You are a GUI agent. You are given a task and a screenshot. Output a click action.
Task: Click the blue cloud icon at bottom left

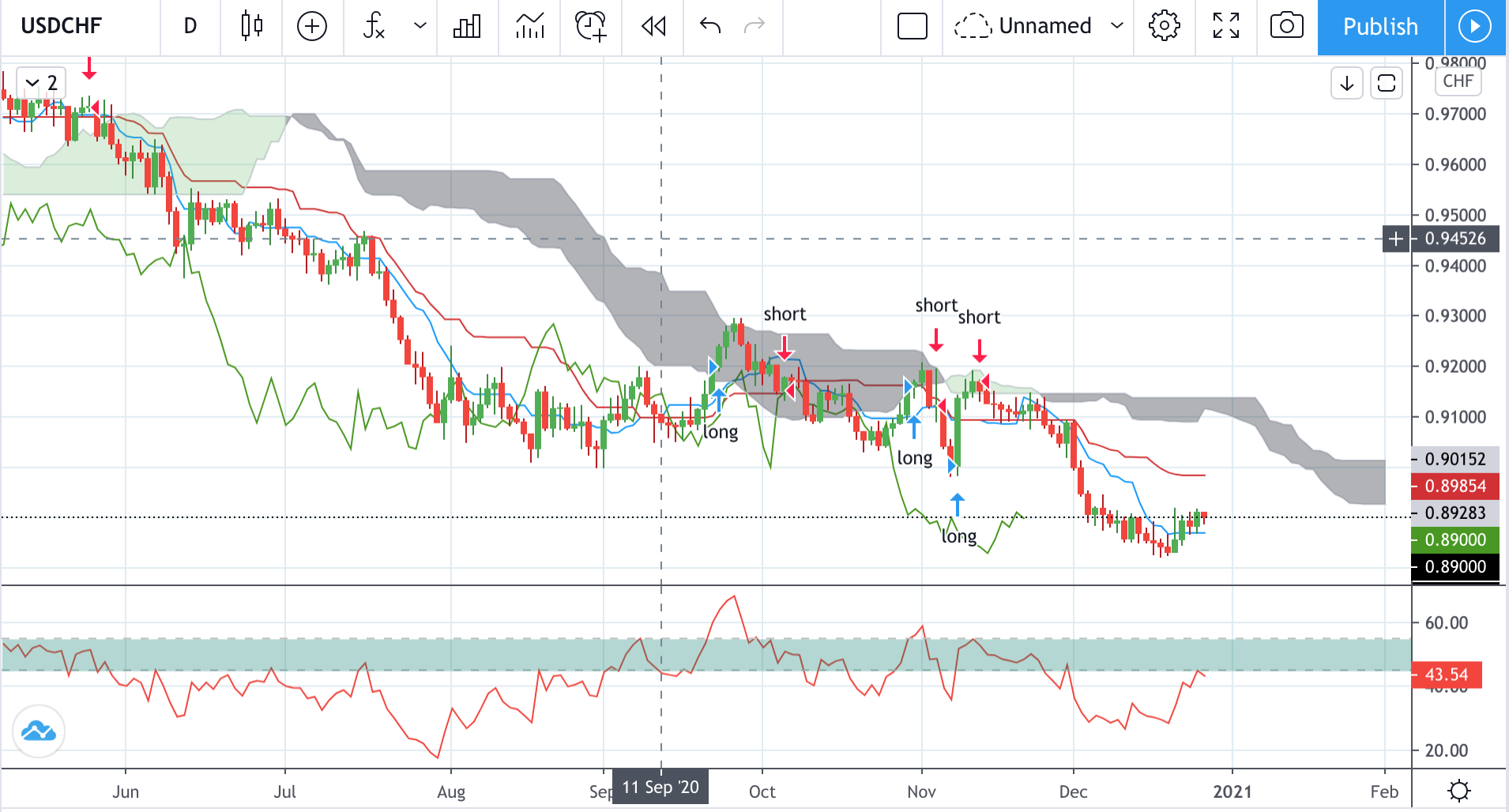39,731
